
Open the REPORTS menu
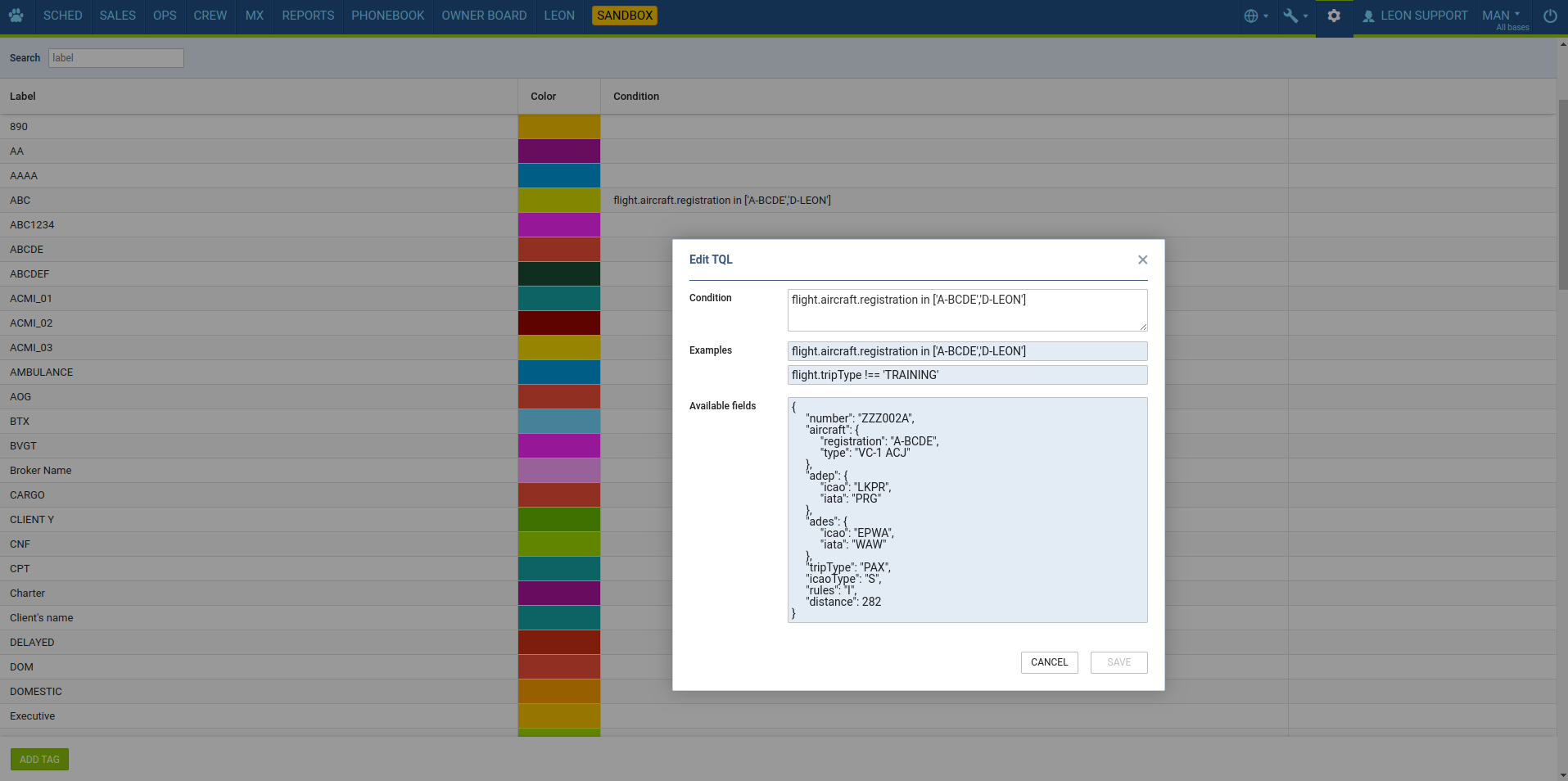point(308,16)
